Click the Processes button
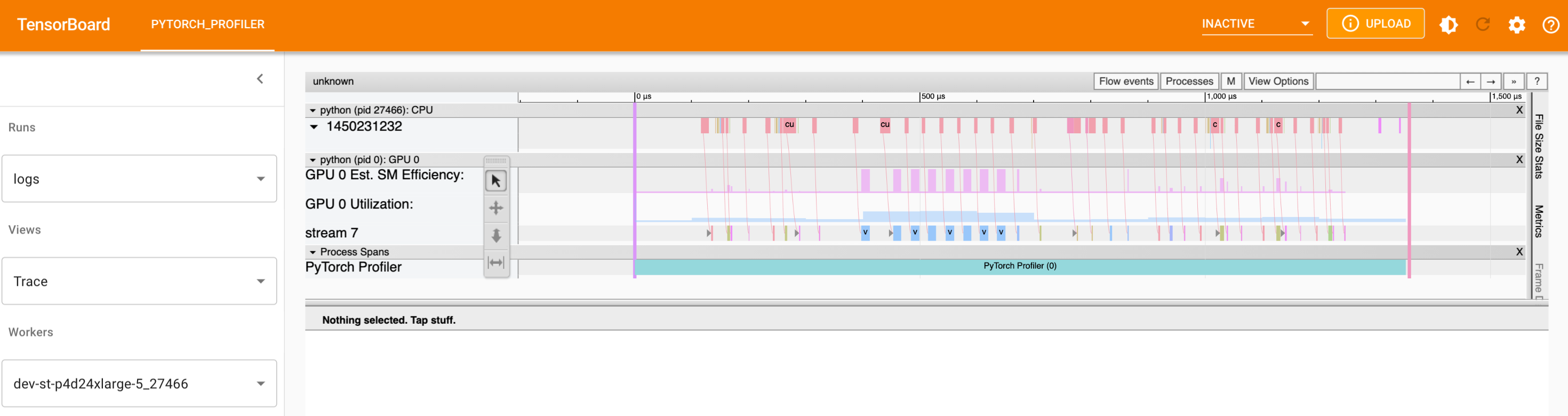The width and height of the screenshot is (1568, 416). click(x=1189, y=81)
